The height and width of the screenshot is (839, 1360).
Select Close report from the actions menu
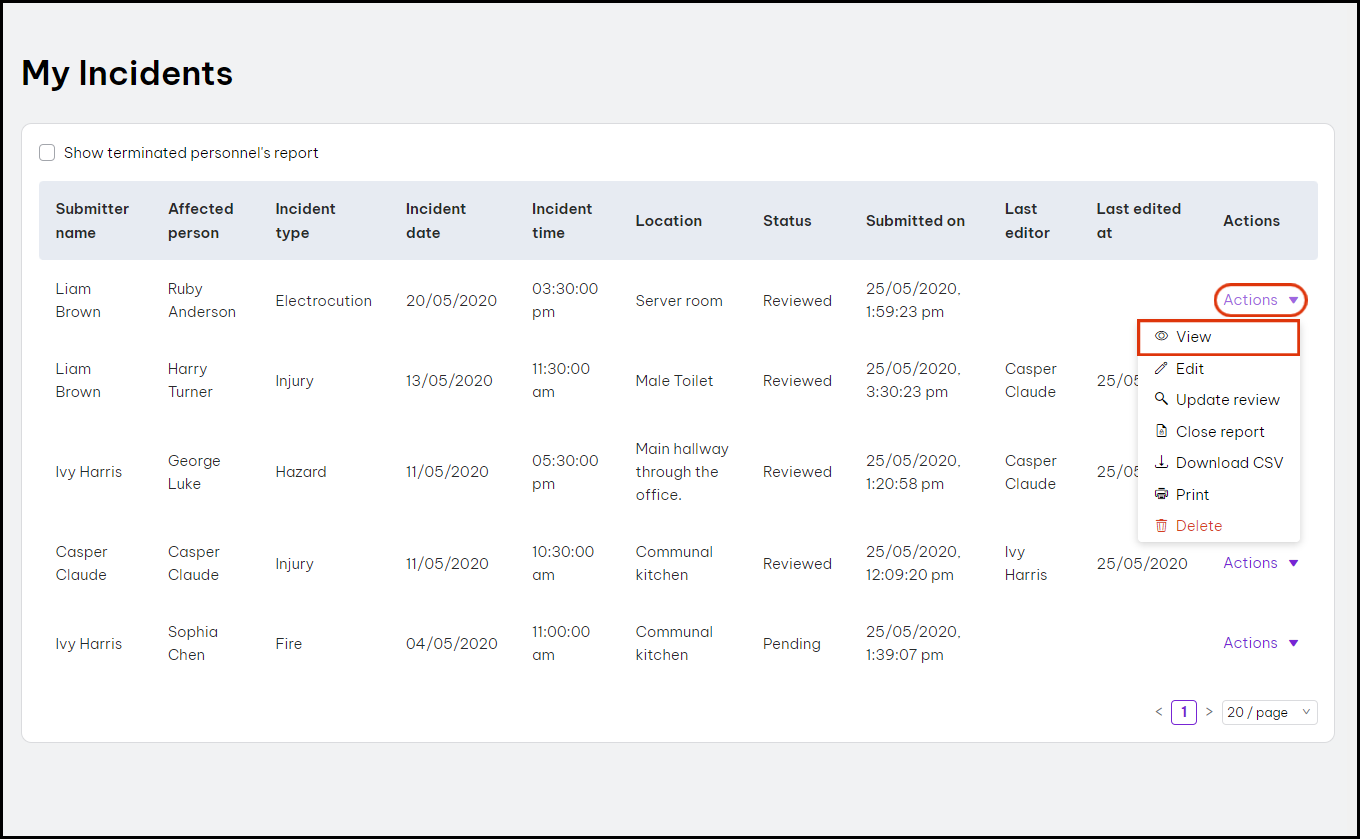[1220, 432]
